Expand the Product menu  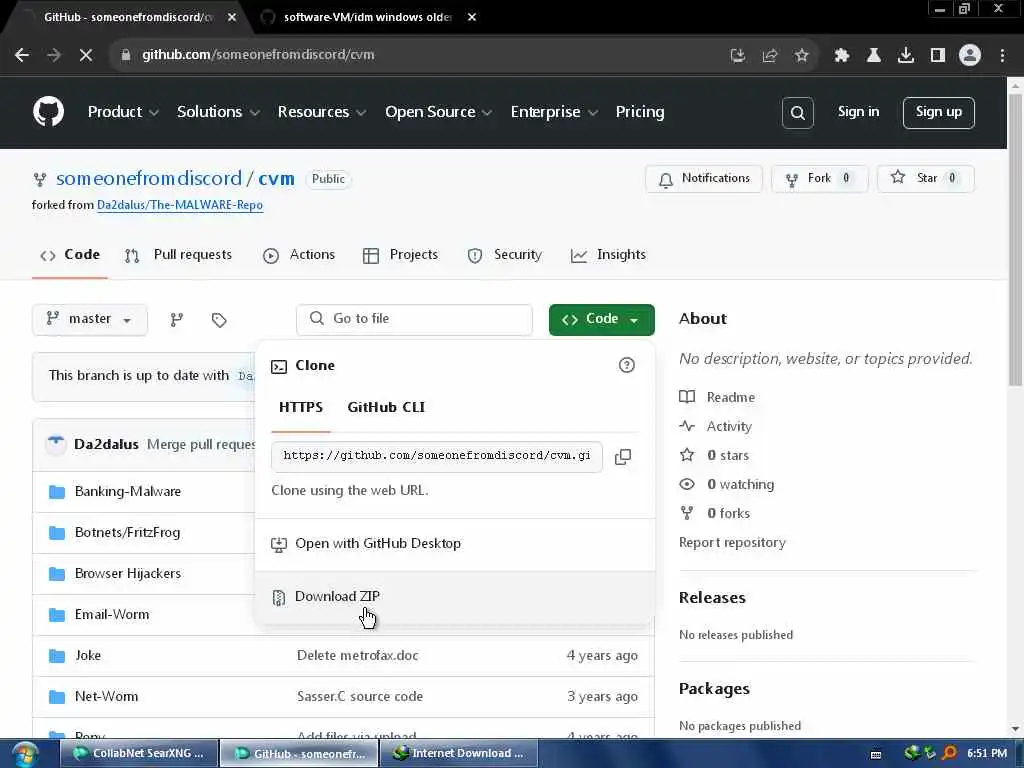pyautogui.click(x=123, y=112)
